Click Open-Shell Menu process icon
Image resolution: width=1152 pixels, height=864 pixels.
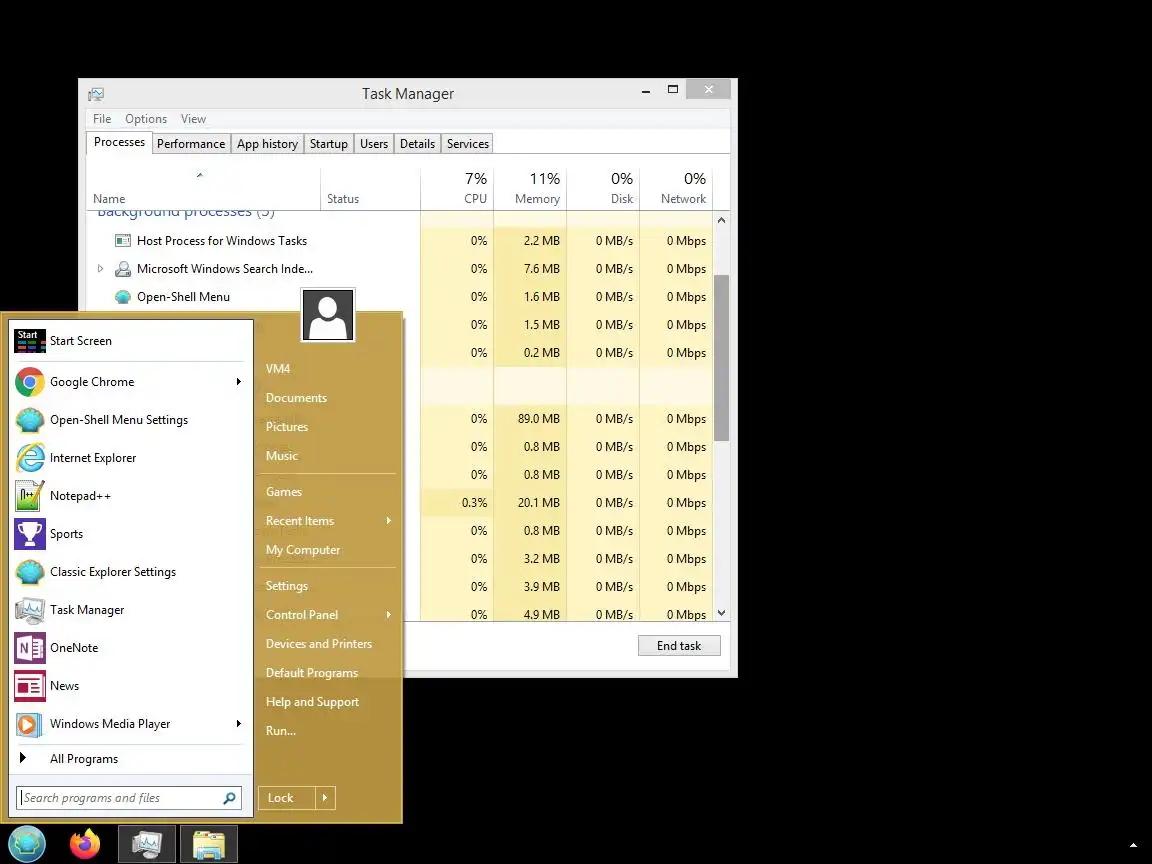(x=123, y=297)
